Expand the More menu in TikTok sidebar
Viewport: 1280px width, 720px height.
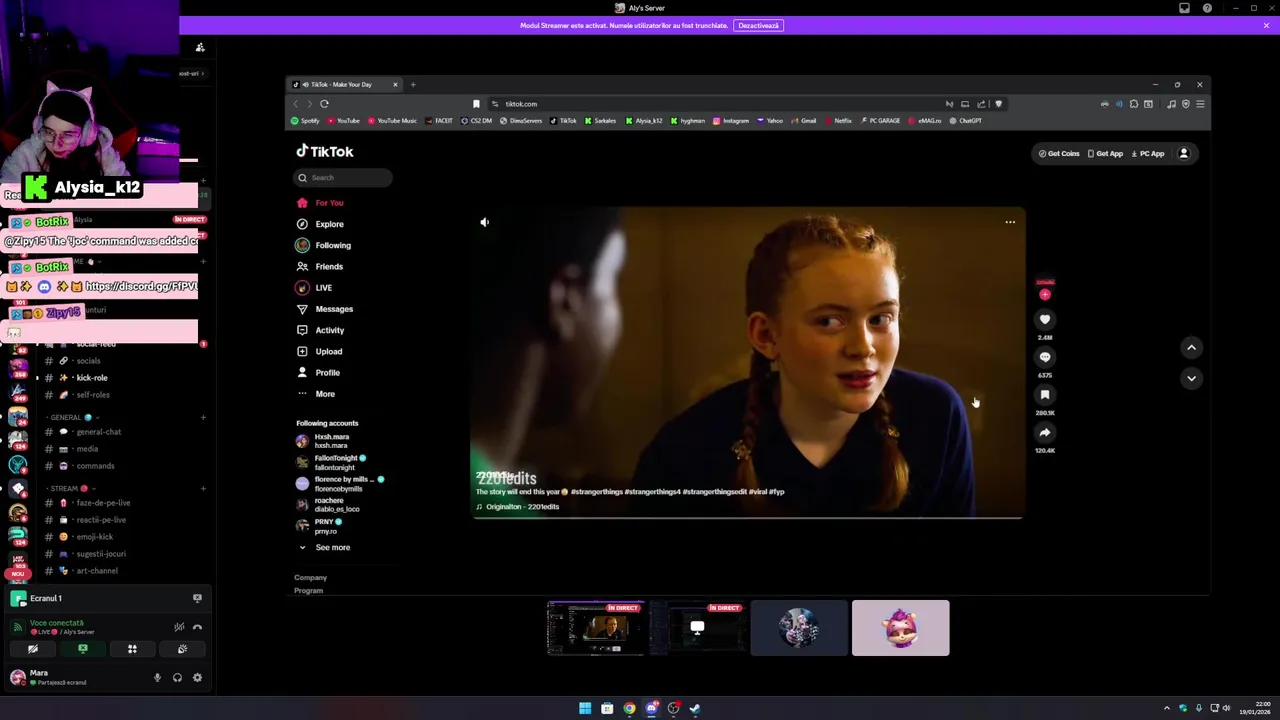317,394
